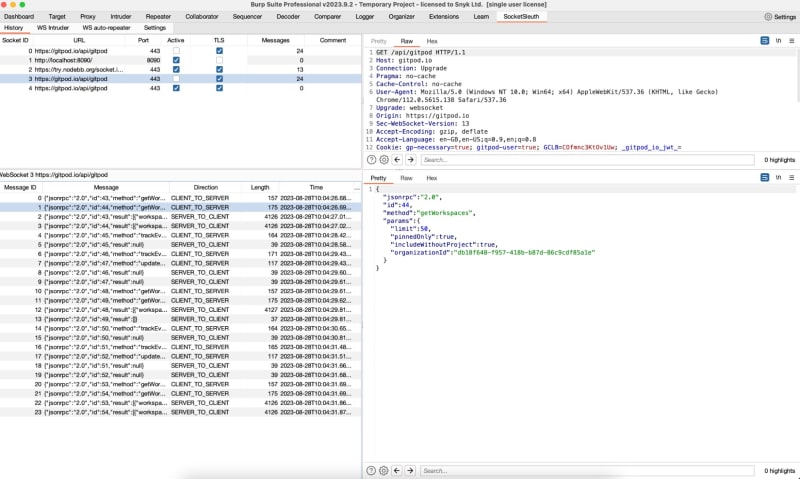The image size is (800, 479).
Task: Sort messages by Time column header
Action: pos(316,188)
